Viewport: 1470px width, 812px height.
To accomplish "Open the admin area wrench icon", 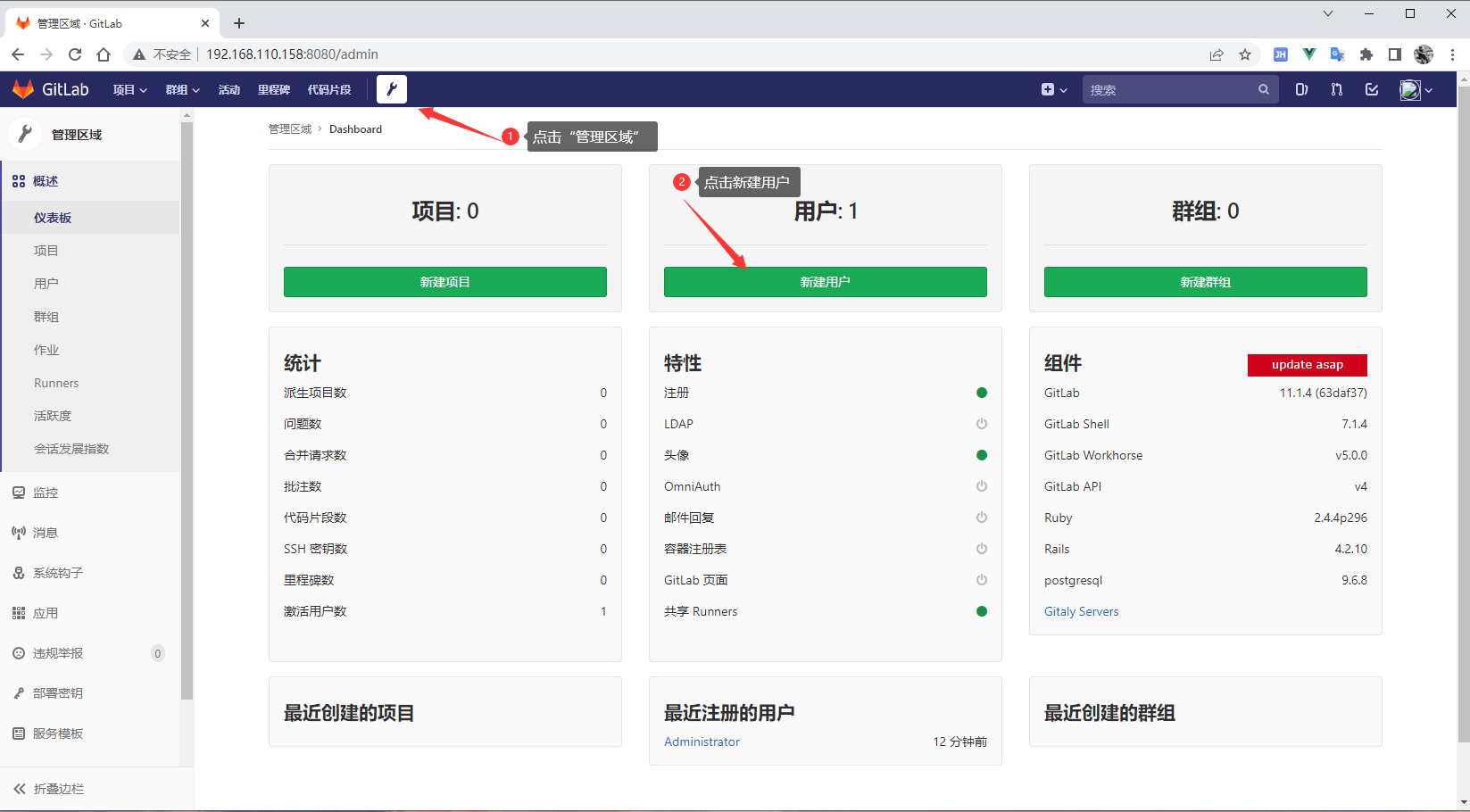I will coord(392,89).
